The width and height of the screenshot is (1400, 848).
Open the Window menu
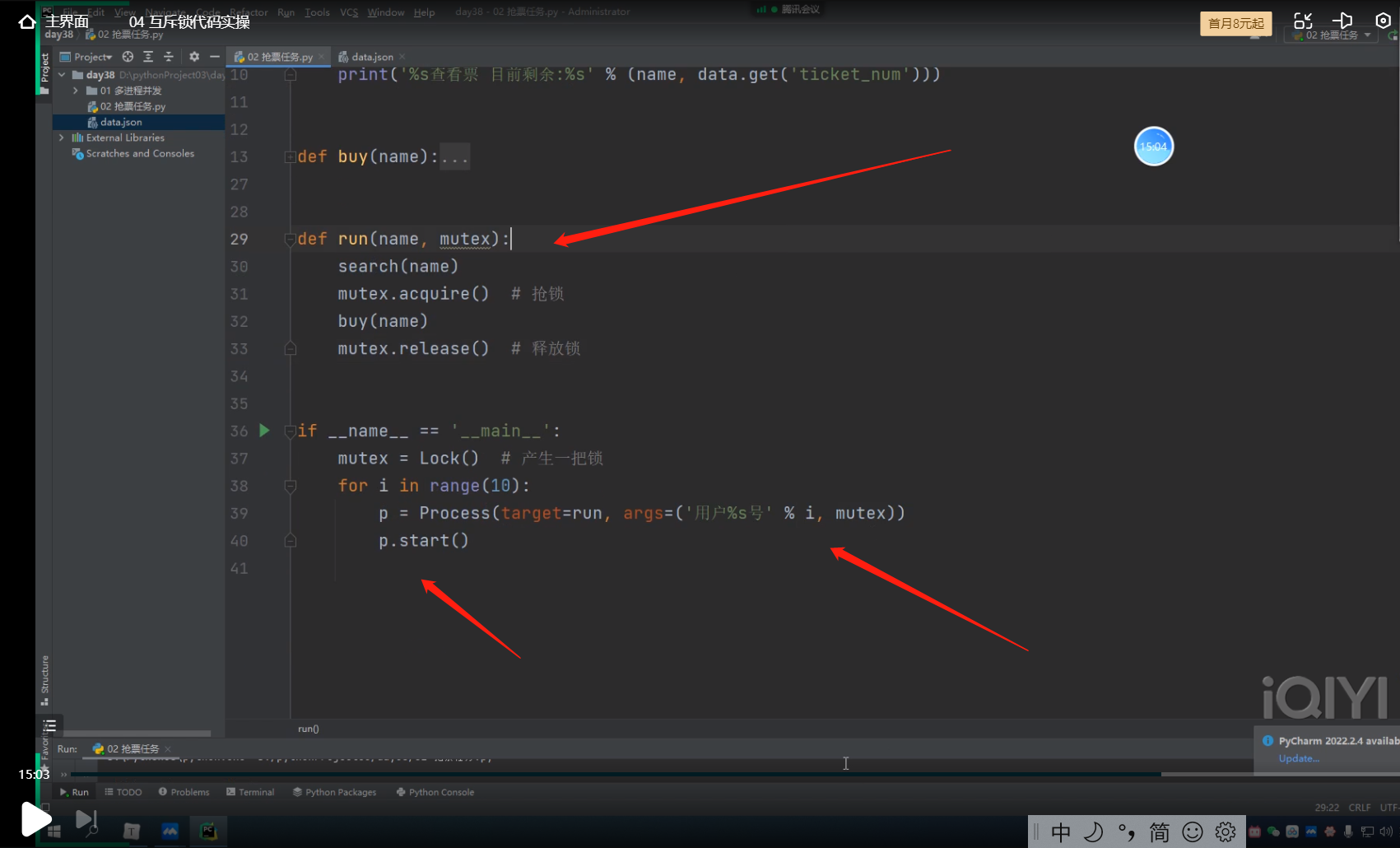click(386, 12)
